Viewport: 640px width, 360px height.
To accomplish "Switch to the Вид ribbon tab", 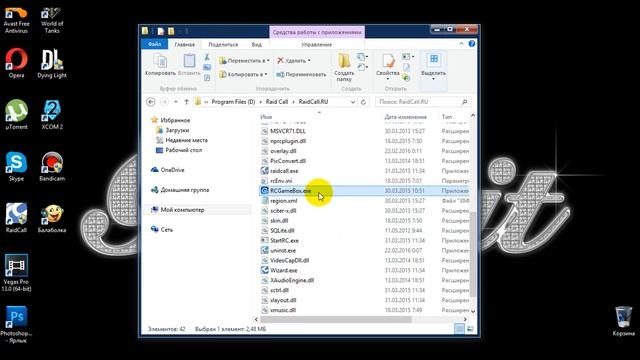I will coord(257,44).
